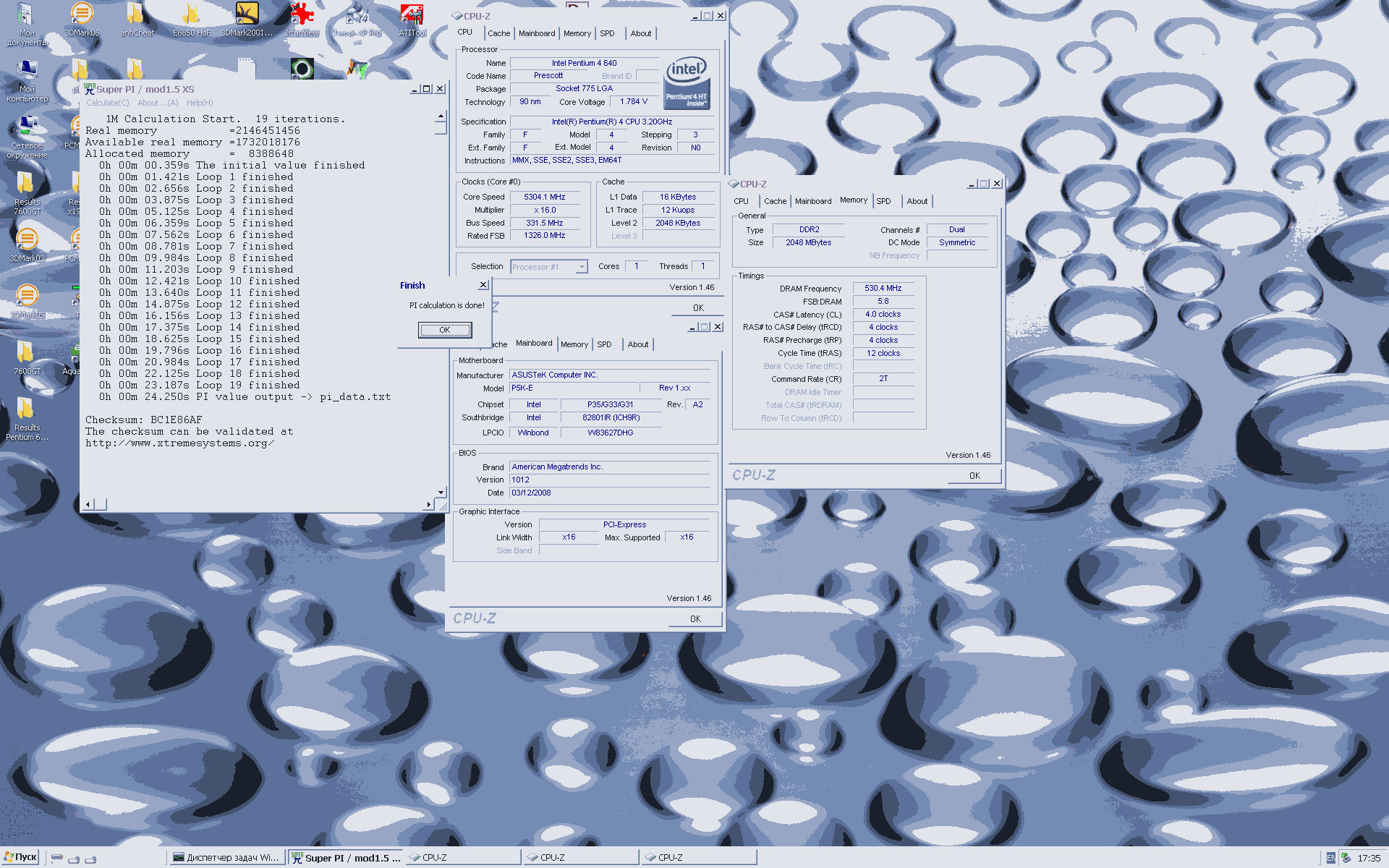Image resolution: width=1389 pixels, height=868 pixels.
Task: Click the Super PI title bar icon
Action: point(90,89)
